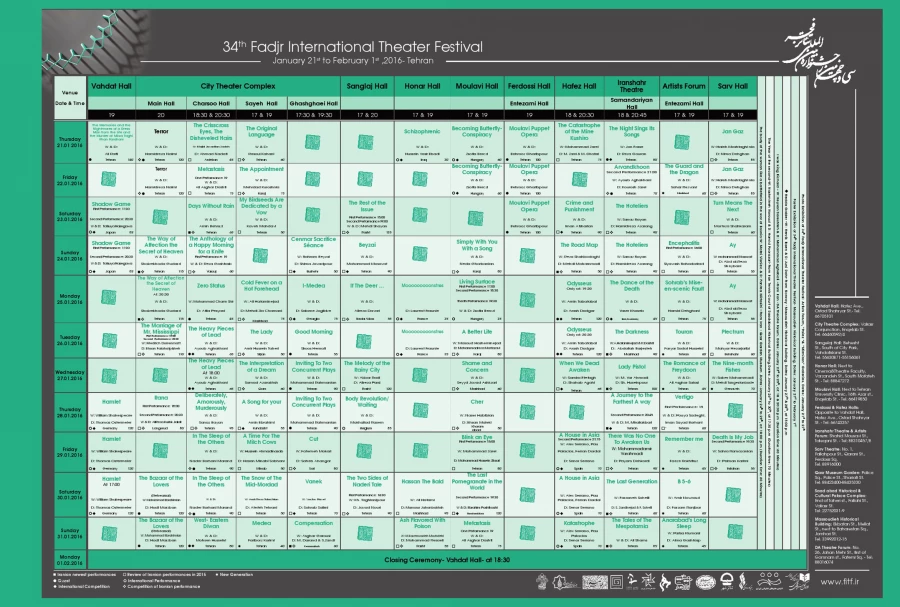Image resolution: width=900 pixels, height=607 pixels.
Task: Select 'The Guard and the Dragon' cell
Action: [683, 180]
